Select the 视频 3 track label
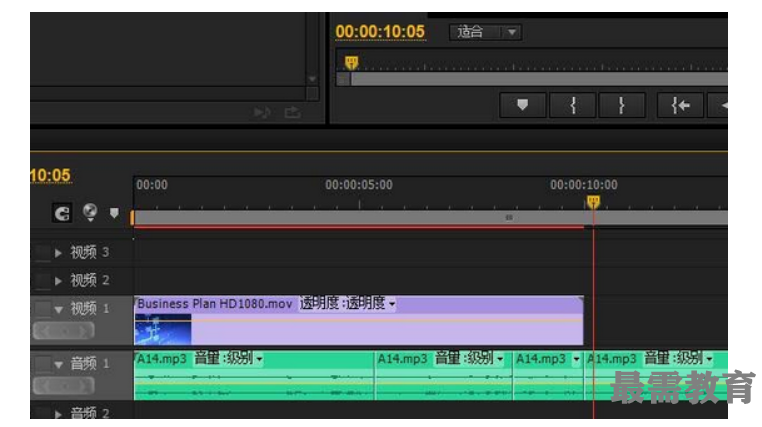 pos(89,252)
